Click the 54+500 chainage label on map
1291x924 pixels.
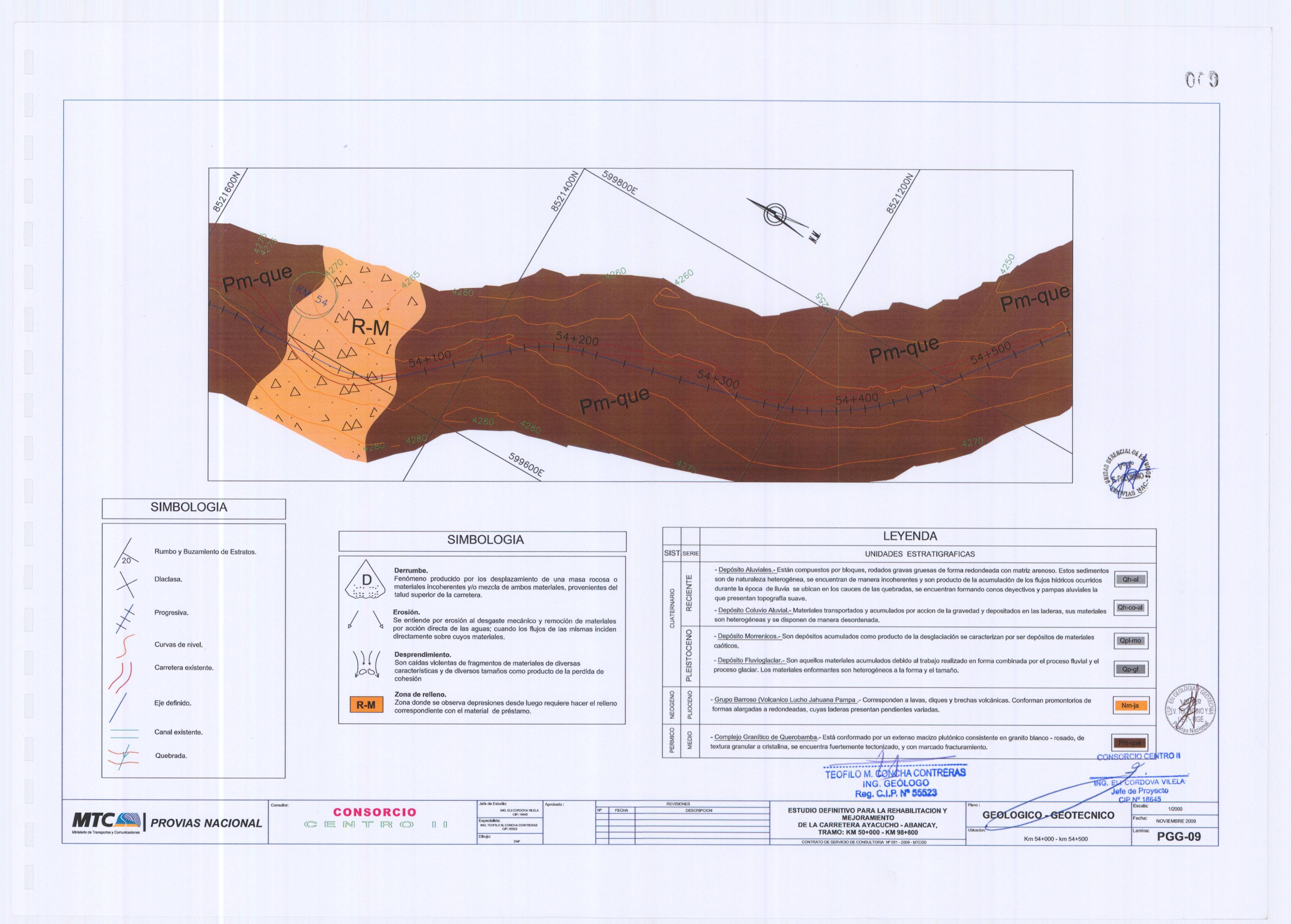pos(991,353)
